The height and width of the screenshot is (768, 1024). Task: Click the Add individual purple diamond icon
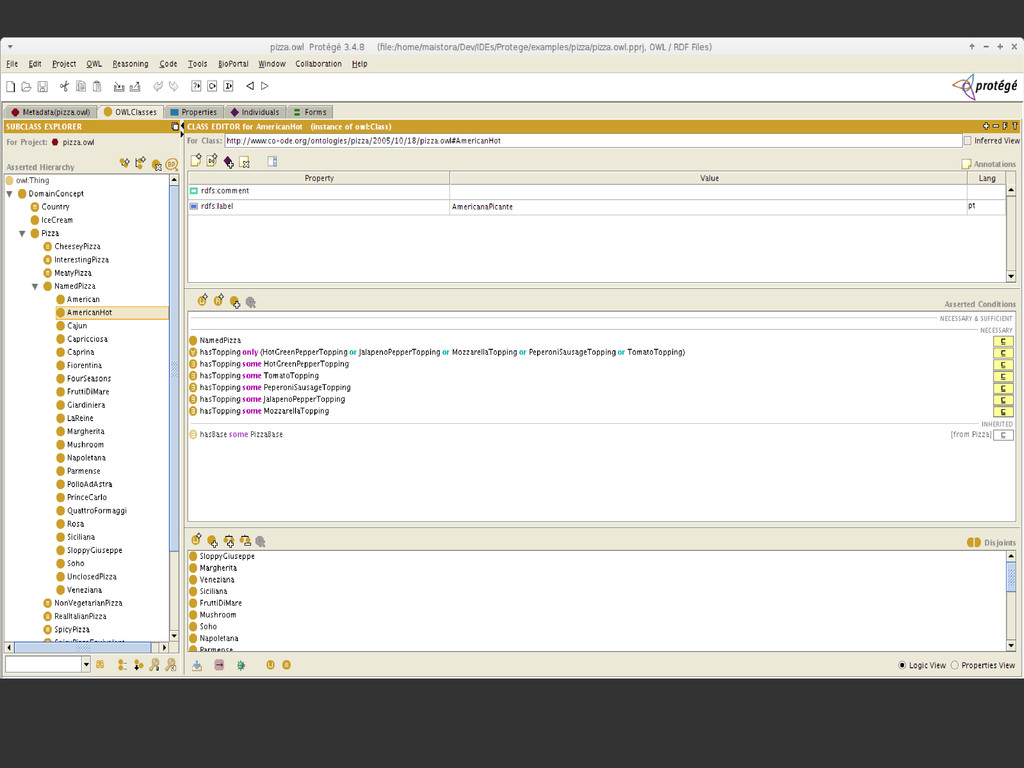click(228, 161)
